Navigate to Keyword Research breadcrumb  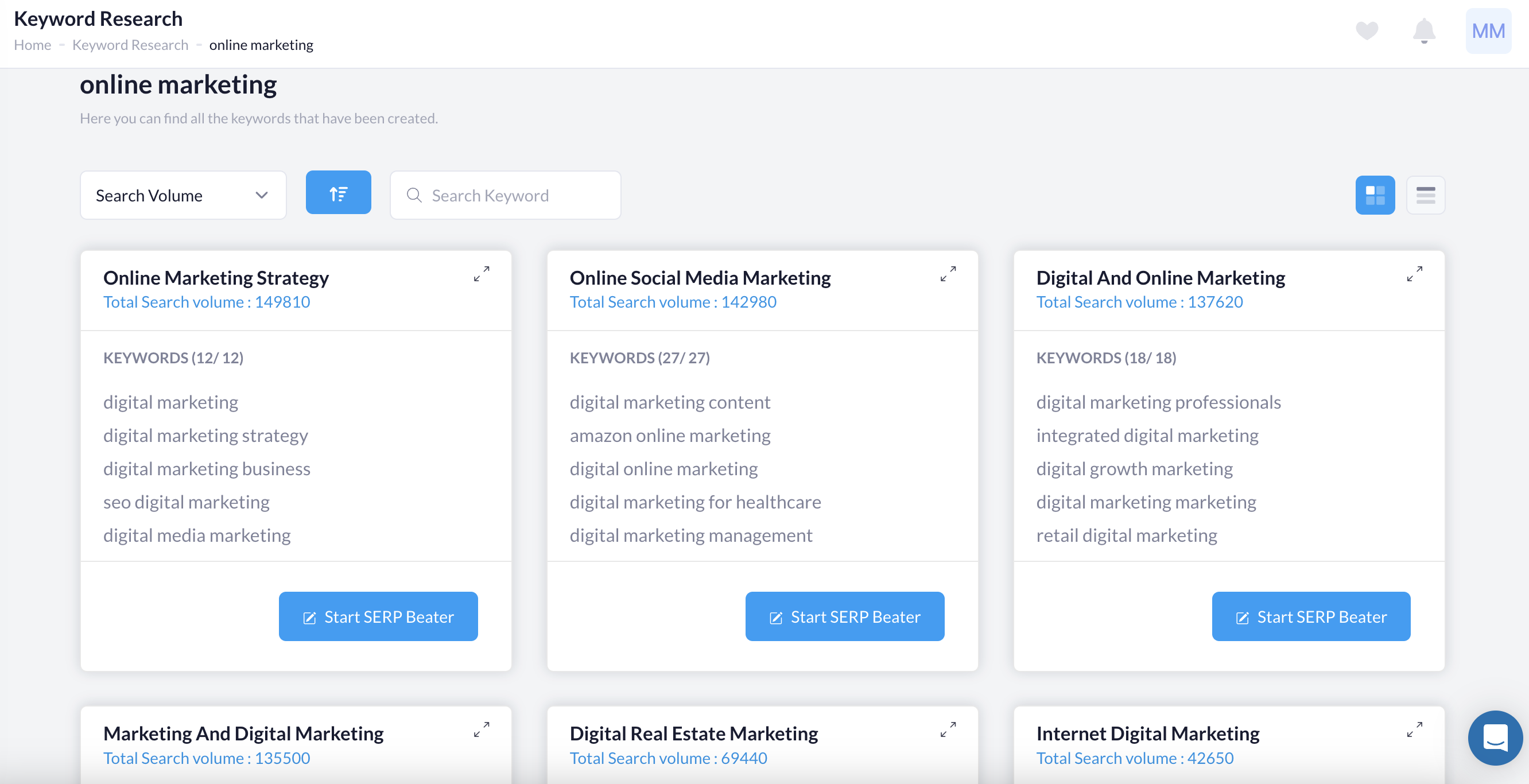[x=130, y=45]
